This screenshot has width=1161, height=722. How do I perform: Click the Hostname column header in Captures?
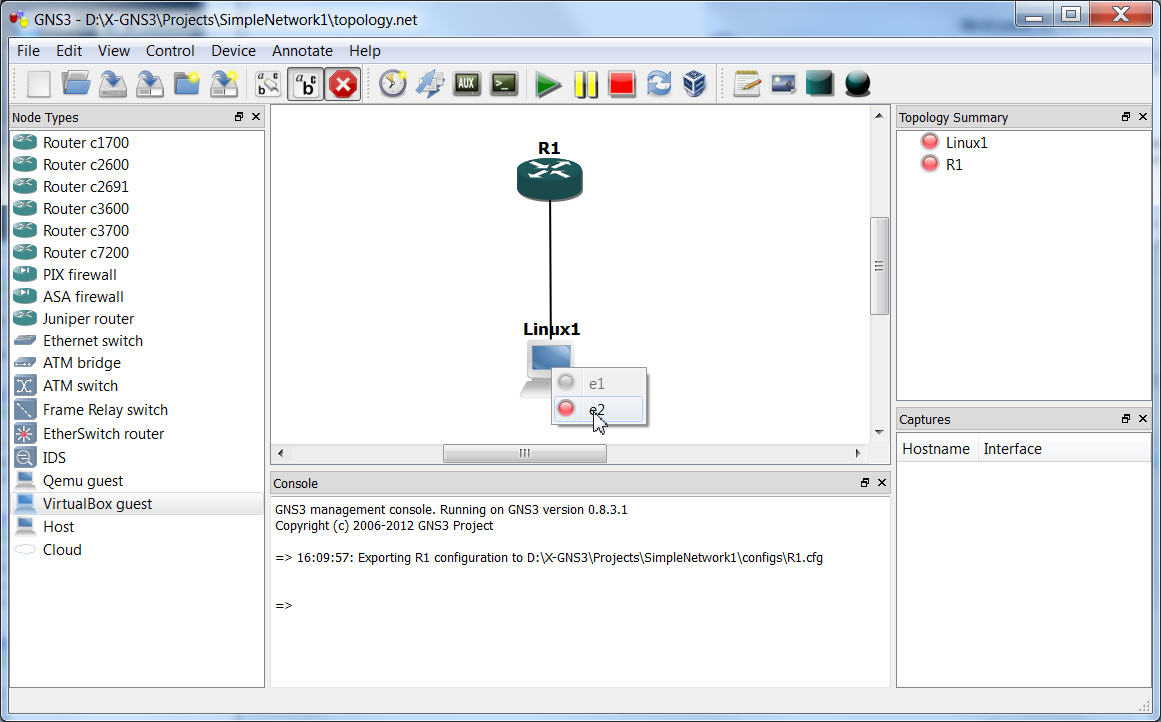pos(936,449)
